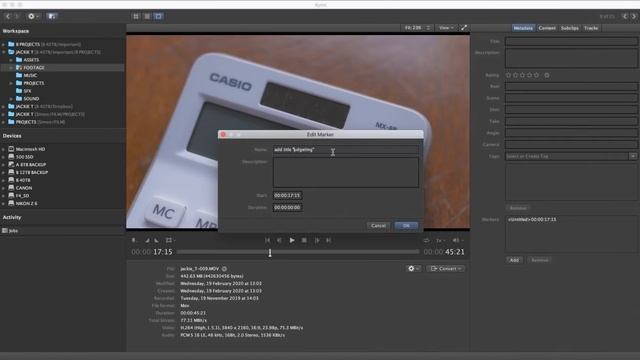The width and height of the screenshot is (640, 360).
Task: Go to next clip arrow at top right
Action: (634, 16)
